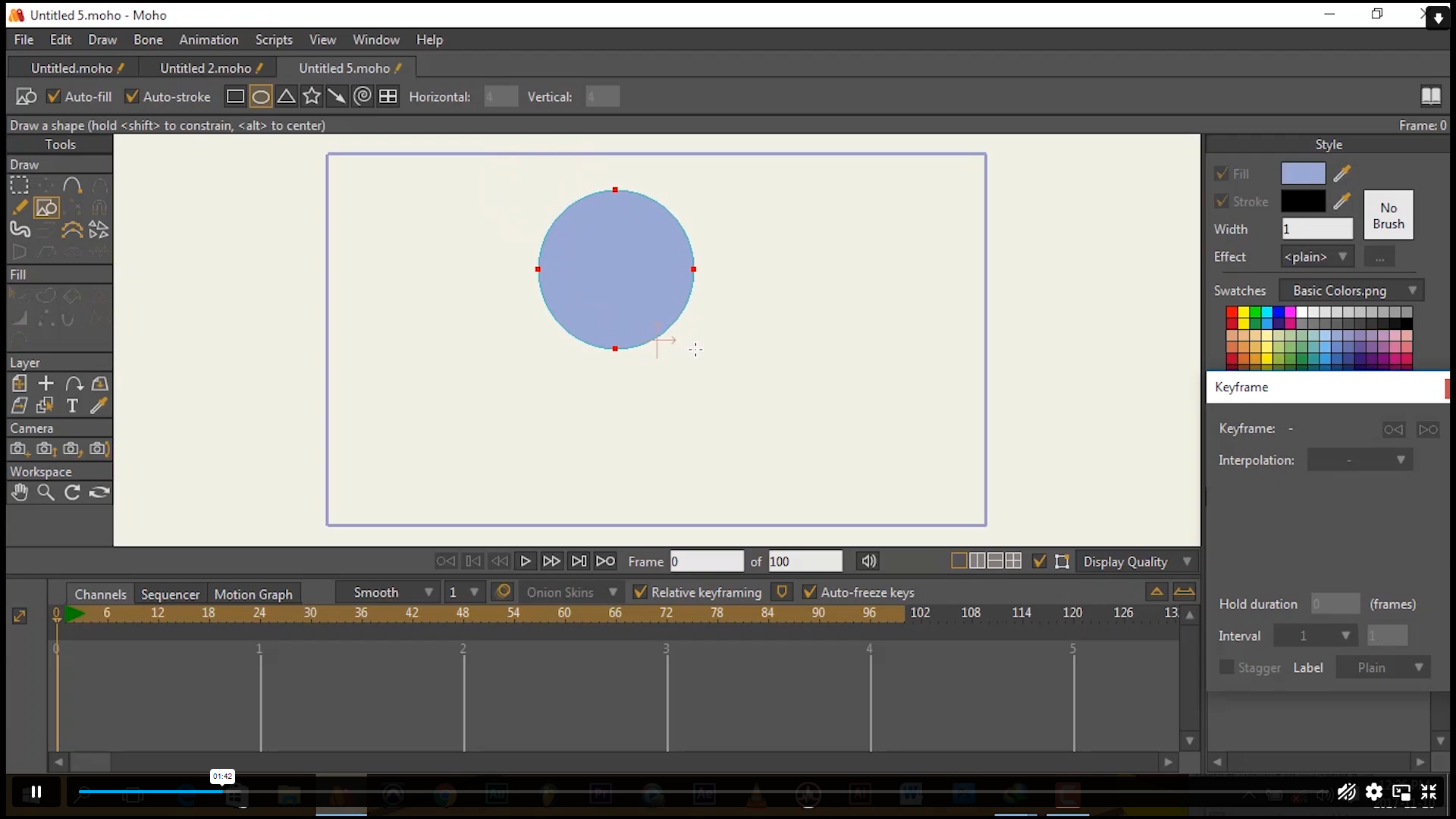The height and width of the screenshot is (819, 1456).
Task: Toggle the Auto-fill checkbox
Action: pos(54,96)
